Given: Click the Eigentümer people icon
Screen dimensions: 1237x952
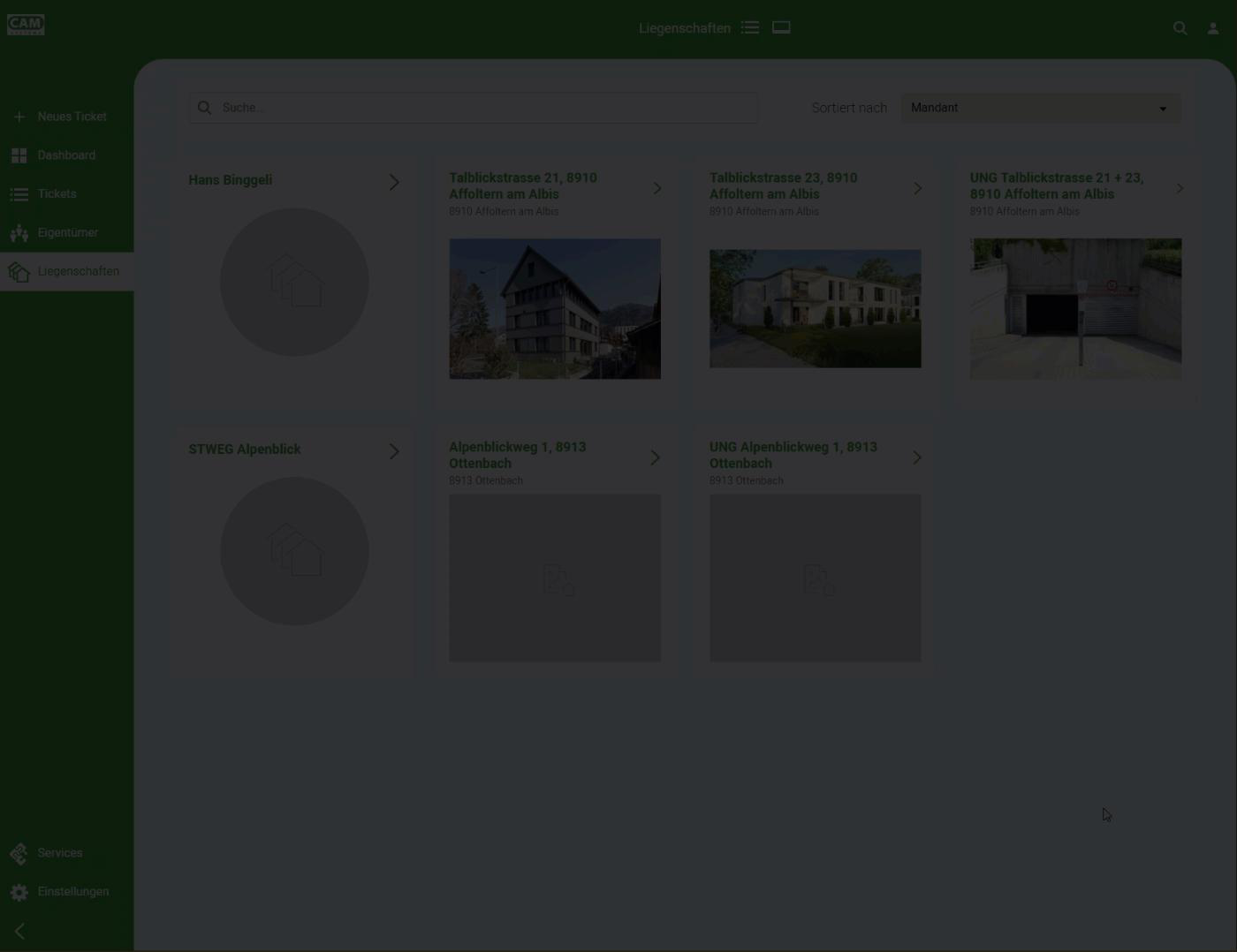Looking at the screenshot, I should point(19,233).
